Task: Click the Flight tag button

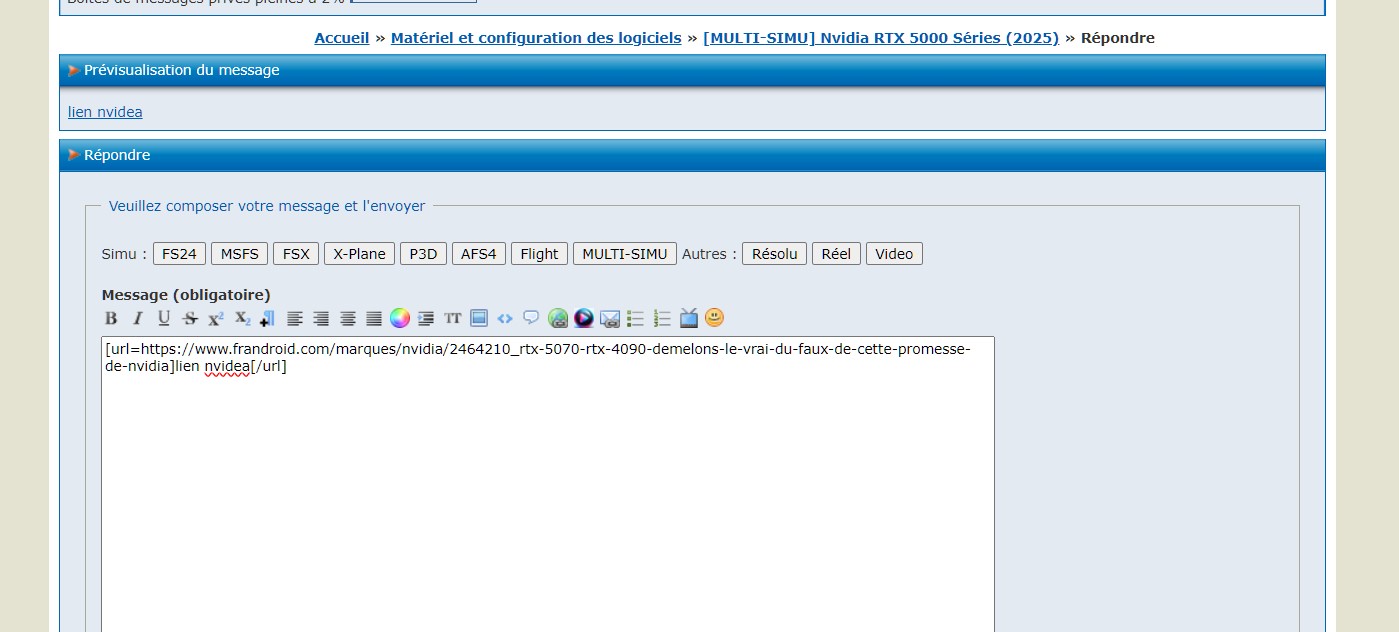Action: point(540,254)
